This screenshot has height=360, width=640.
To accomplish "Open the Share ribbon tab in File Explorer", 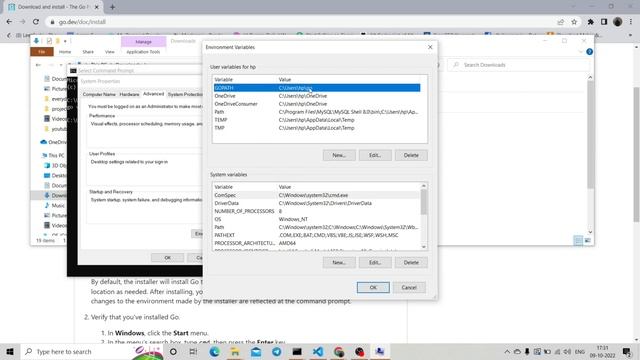I will click(x=88, y=52).
